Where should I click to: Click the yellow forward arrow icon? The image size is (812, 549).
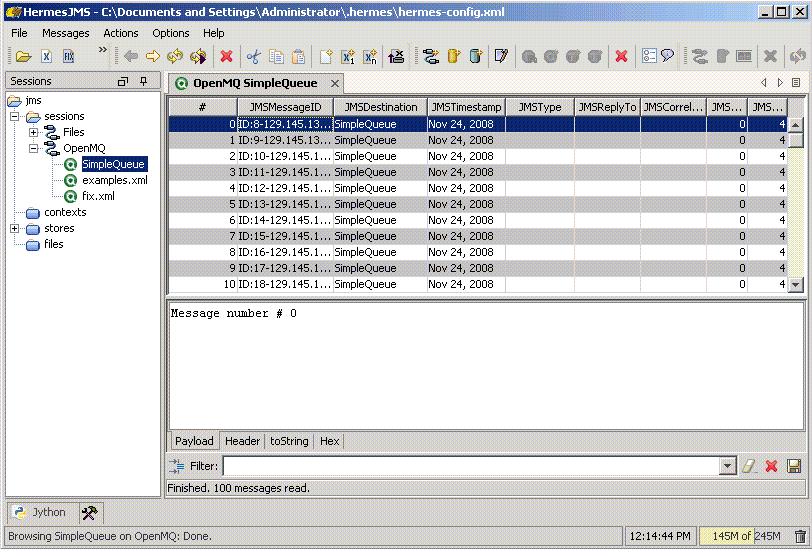pos(153,57)
